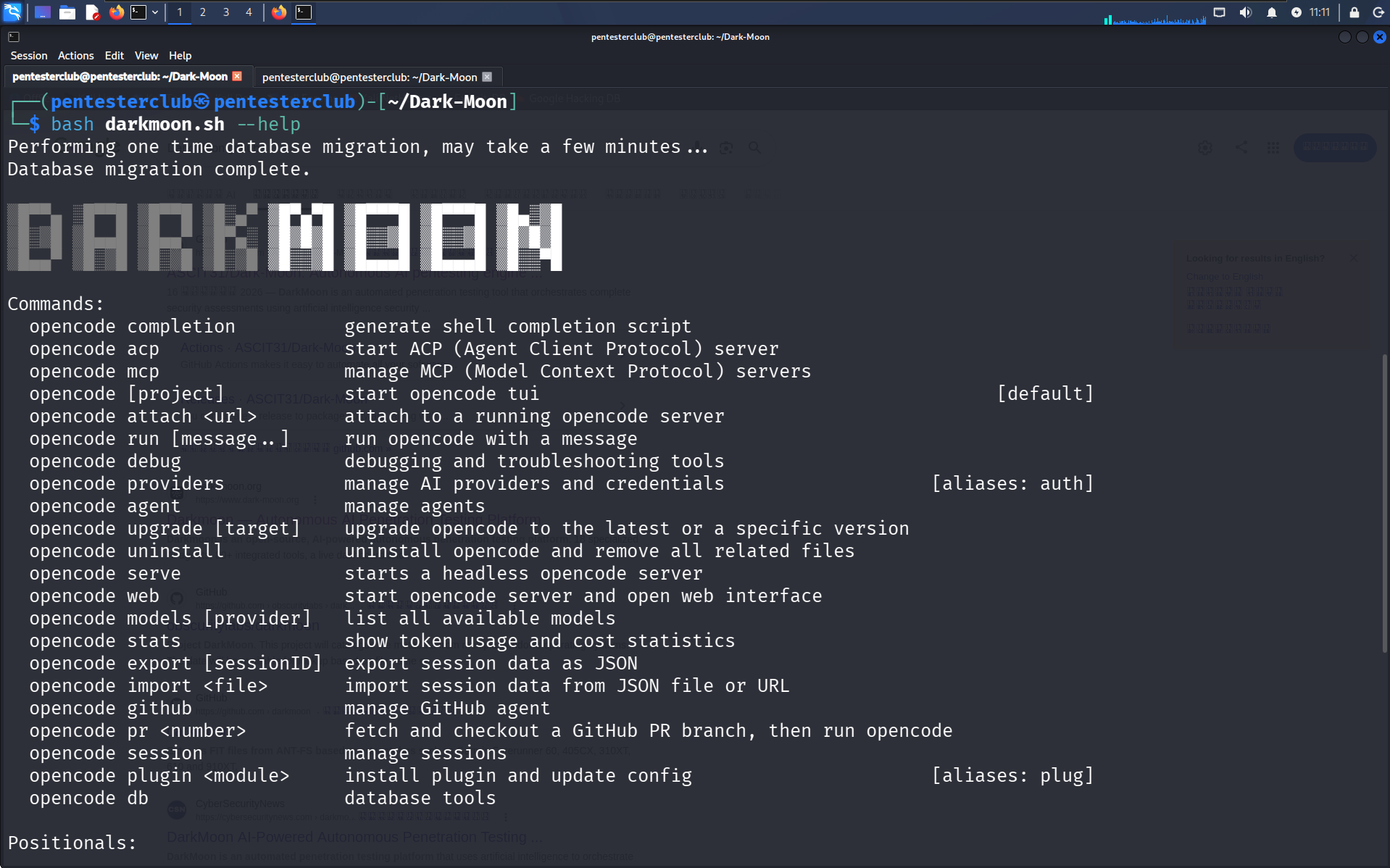Open the Help menu
Viewport: 1390px width, 868px height.
180,56
